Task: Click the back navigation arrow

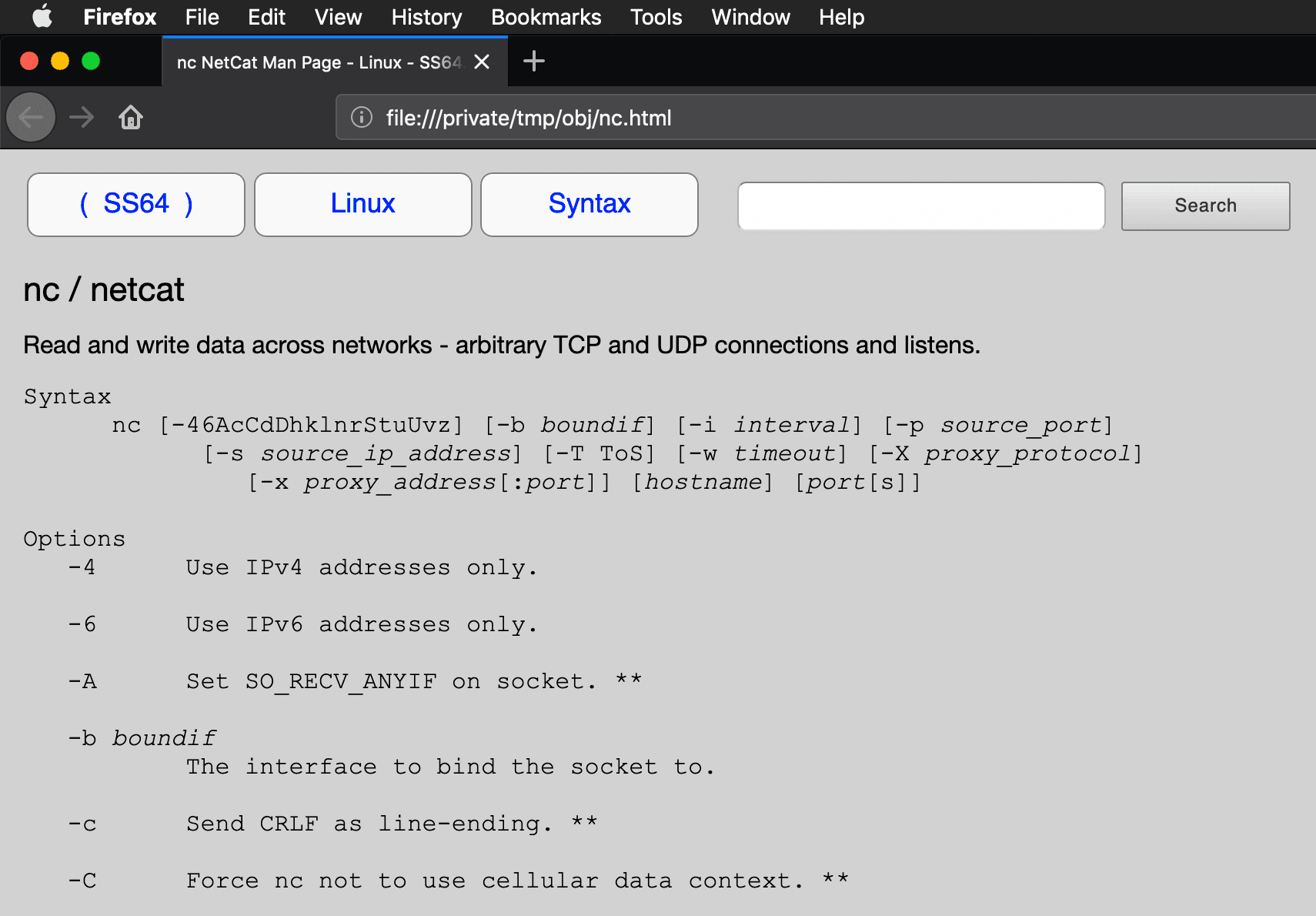Action: 30,117
